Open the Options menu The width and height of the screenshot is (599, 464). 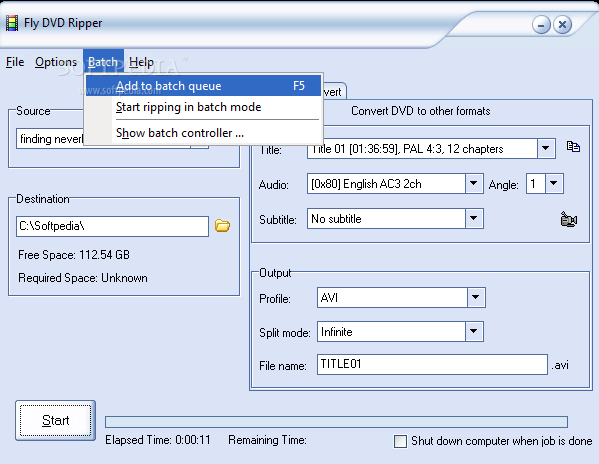point(56,62)
